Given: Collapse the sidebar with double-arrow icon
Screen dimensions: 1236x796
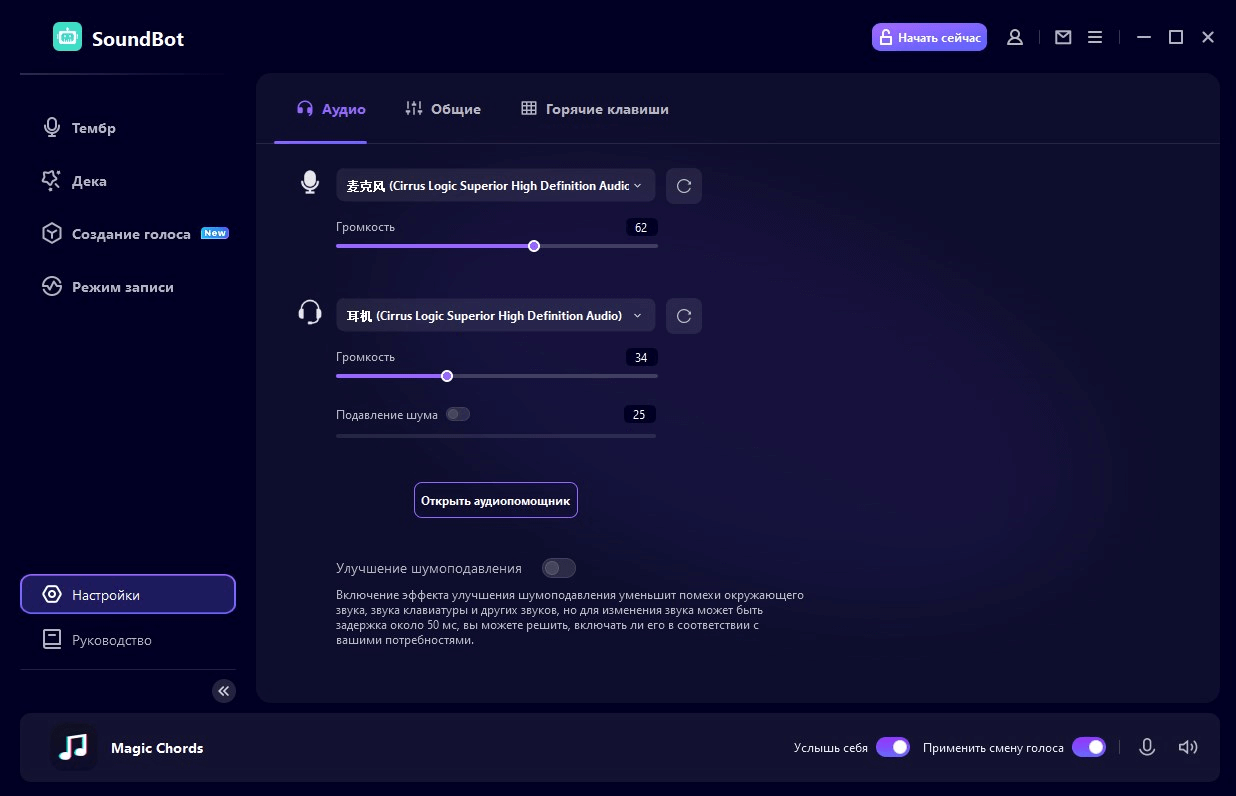Looking at the screenshot, I should point(224,690).
